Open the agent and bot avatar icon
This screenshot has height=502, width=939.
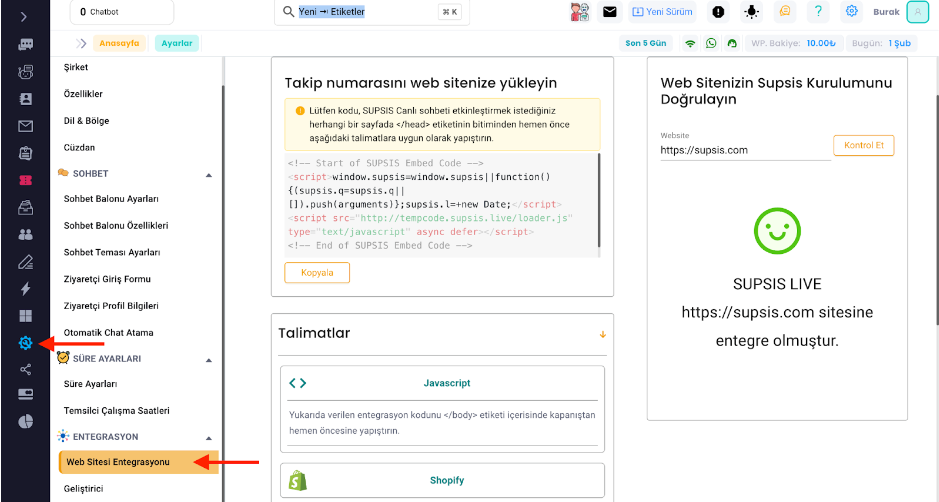click(x=579, y=12)
